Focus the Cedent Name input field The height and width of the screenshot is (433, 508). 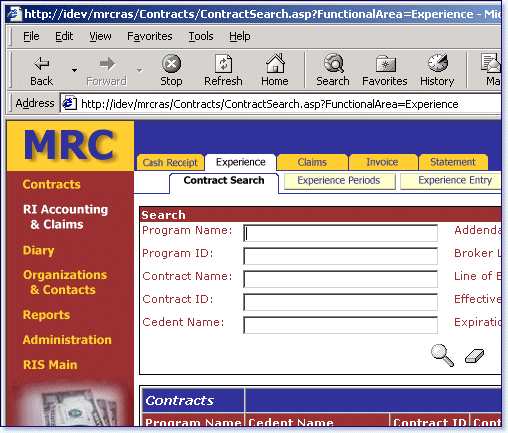(340, 325)
